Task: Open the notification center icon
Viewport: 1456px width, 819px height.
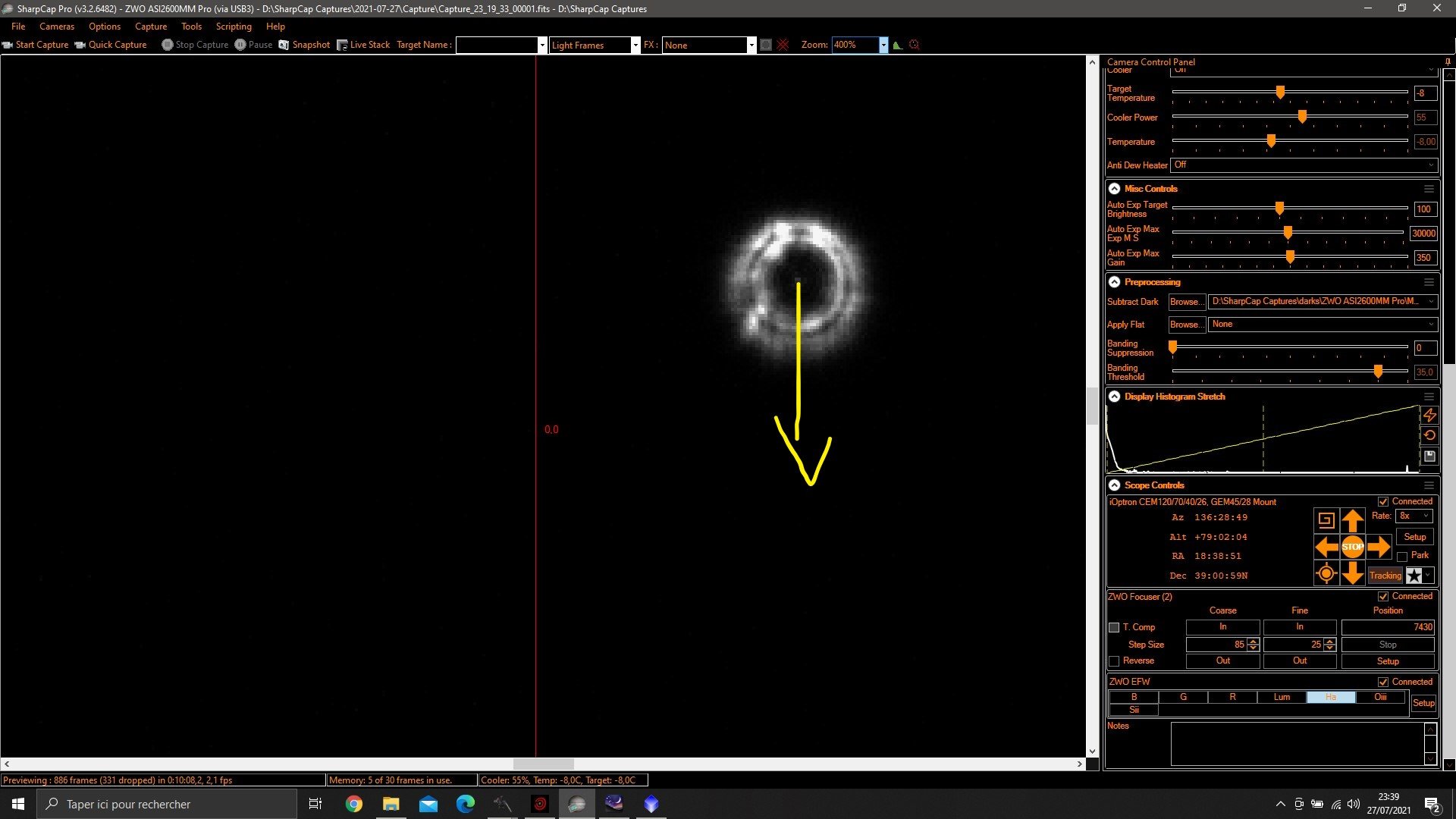Action: (x=1432, y=805)
